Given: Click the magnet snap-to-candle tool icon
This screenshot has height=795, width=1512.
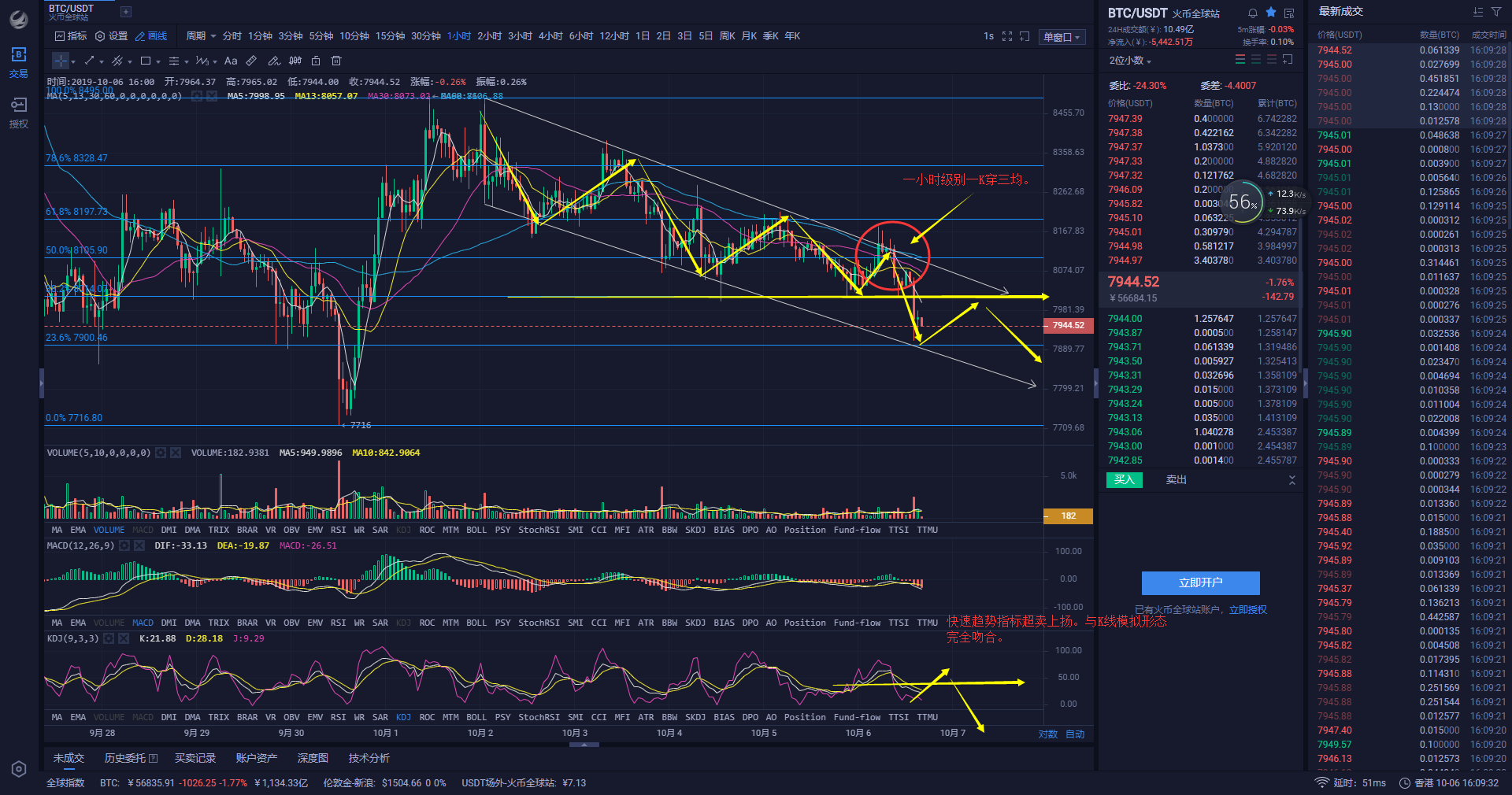Looking at the screenshot, I should (295, 61).
